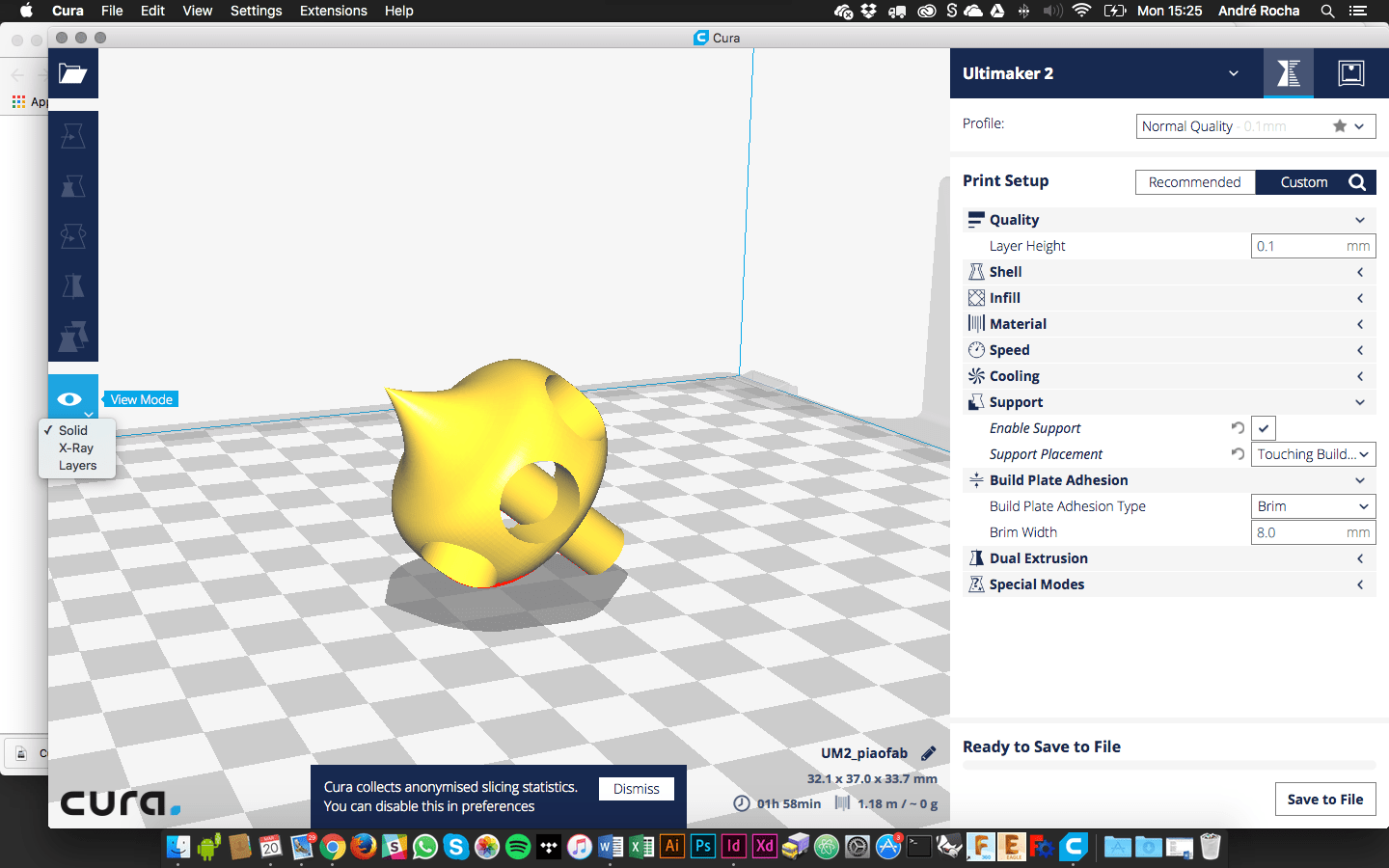Switch to Custom print setup
The width and height of the screenshot is (1389, 868).
pos(1304,182)
